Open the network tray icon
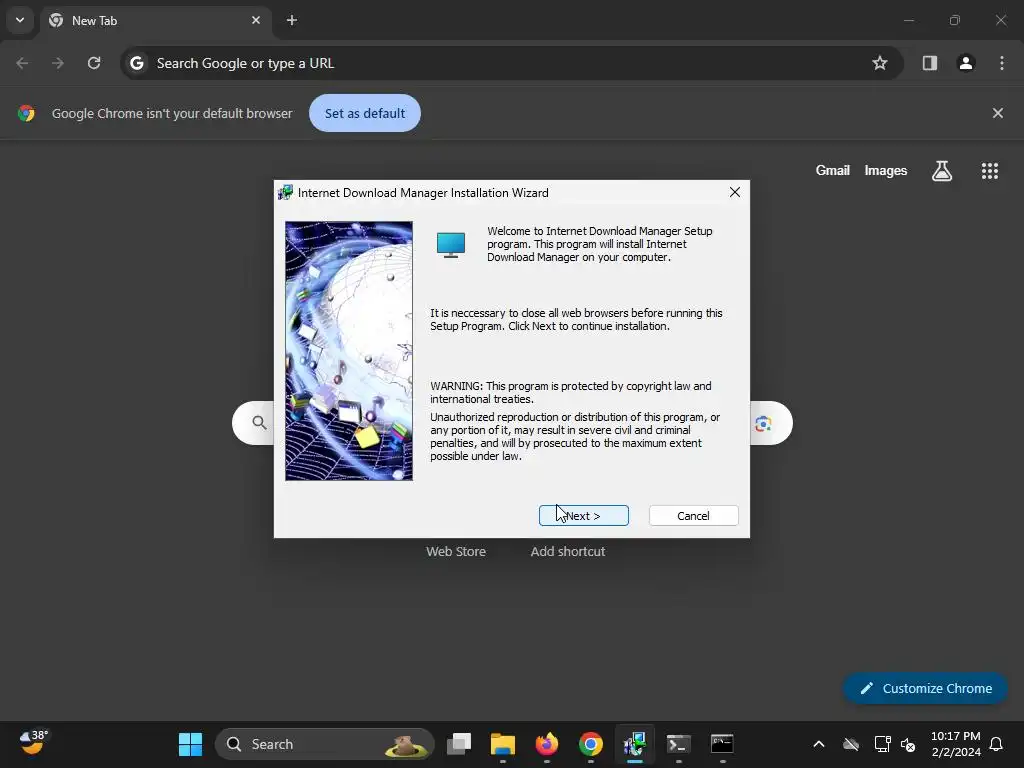Image resolution: width=1024 pixels, height=768 pixels. coord(882,744)
